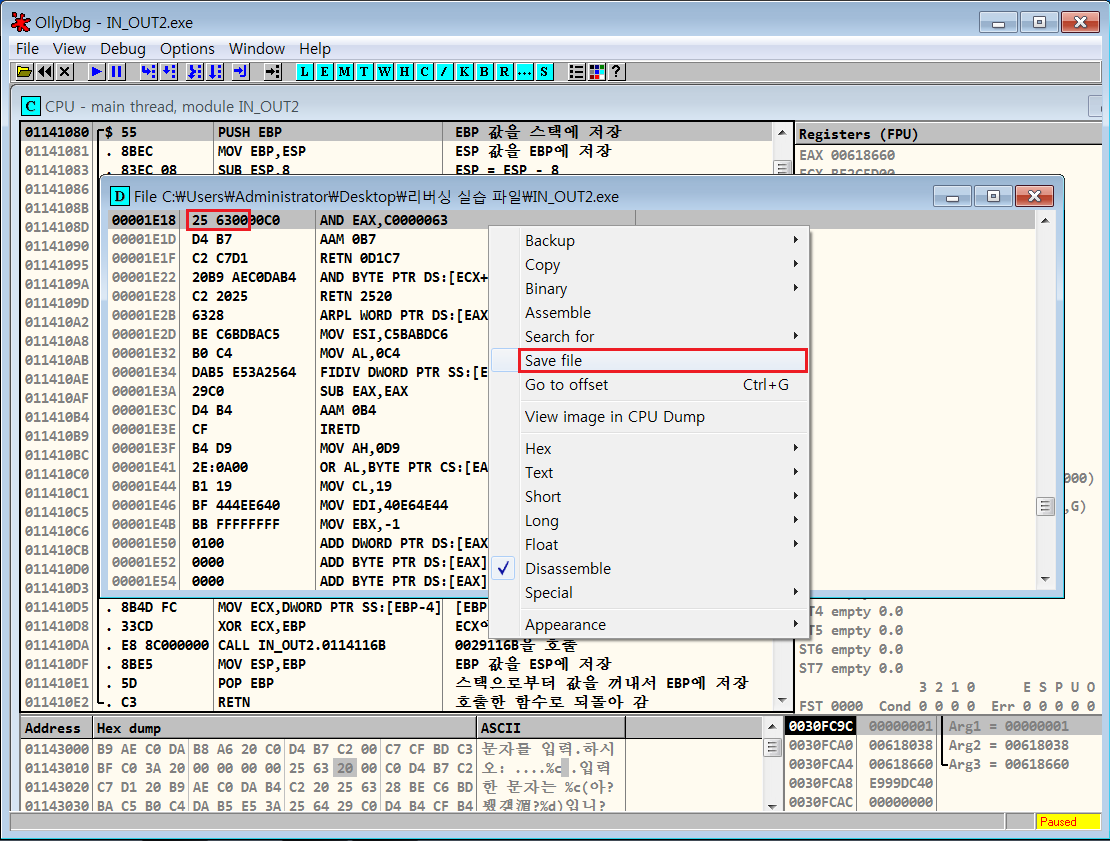Expand the Special submenu
This screenshot has width=1110, height=841.
(x=649, y=593)
